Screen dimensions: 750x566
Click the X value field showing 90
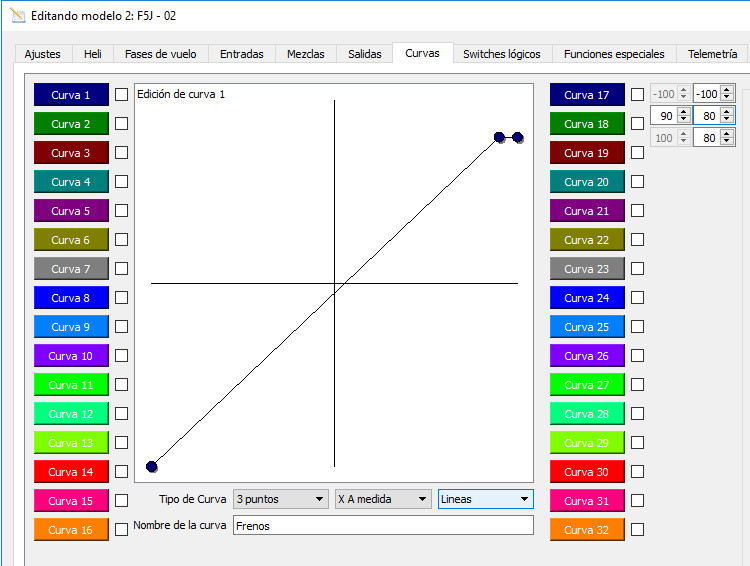coord(664,116)
